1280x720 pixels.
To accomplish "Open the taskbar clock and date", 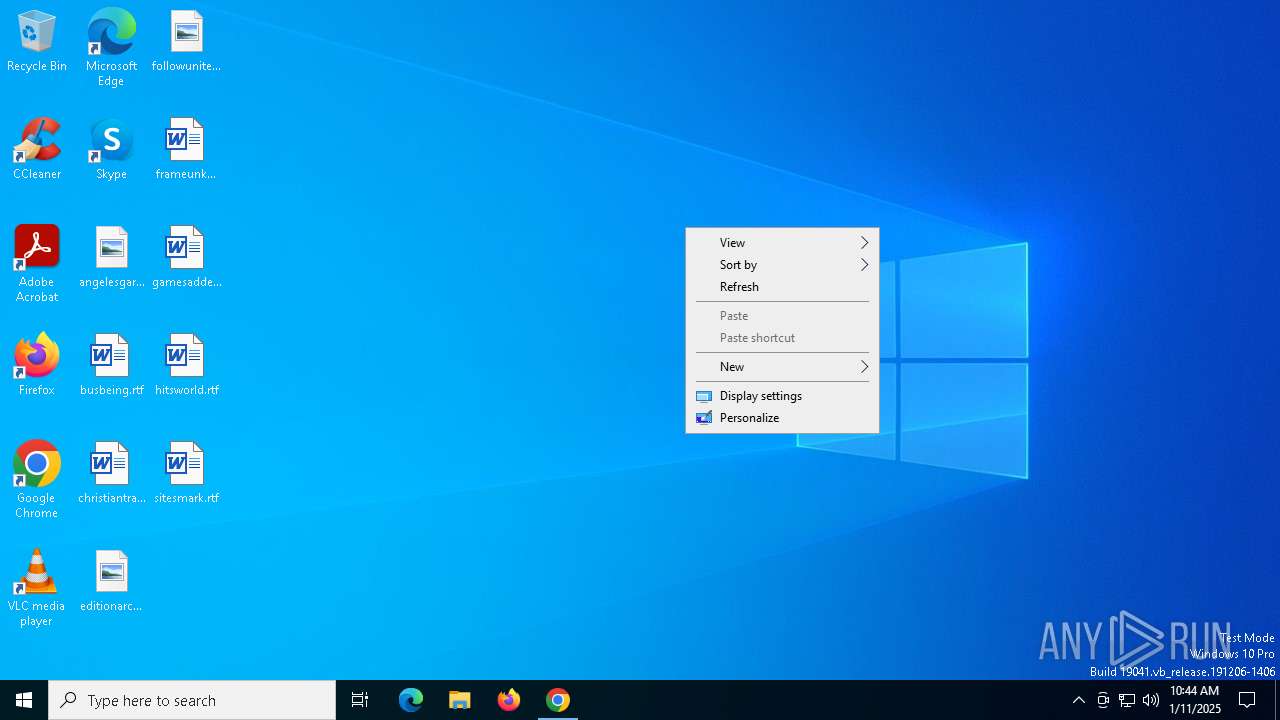I will point(1195,700).
